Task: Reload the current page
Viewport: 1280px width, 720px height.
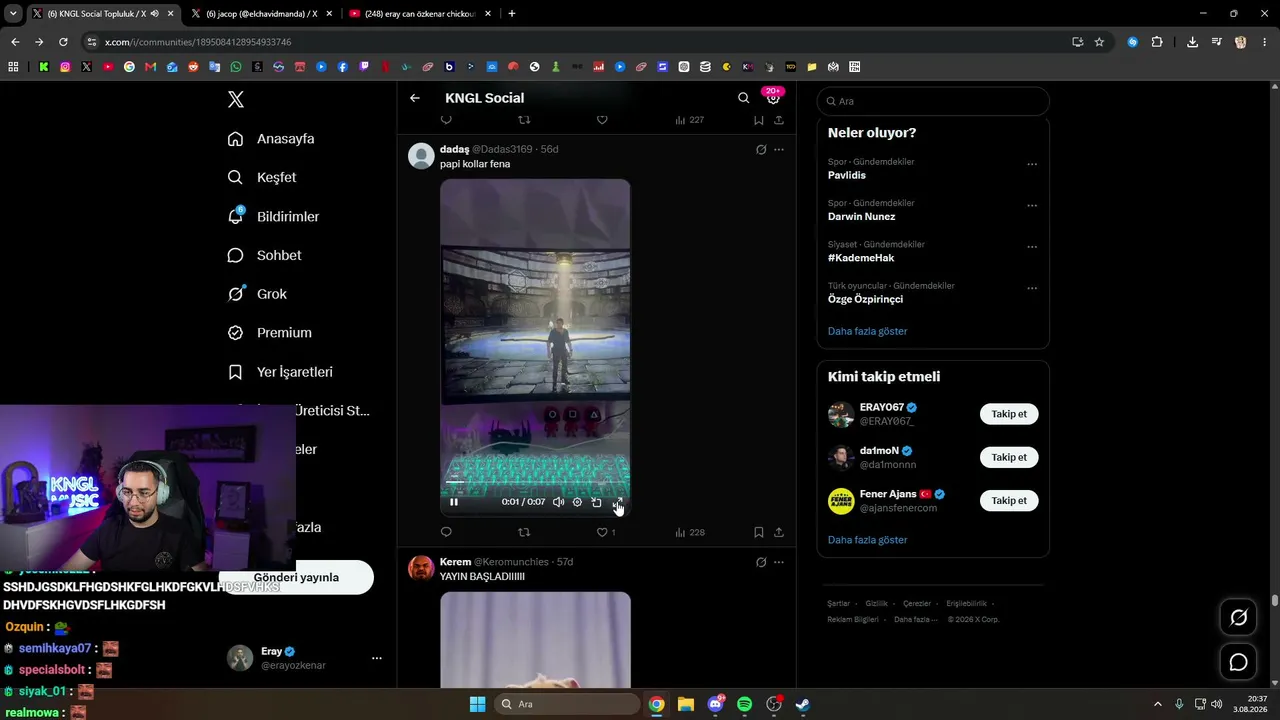Action: 63,42
